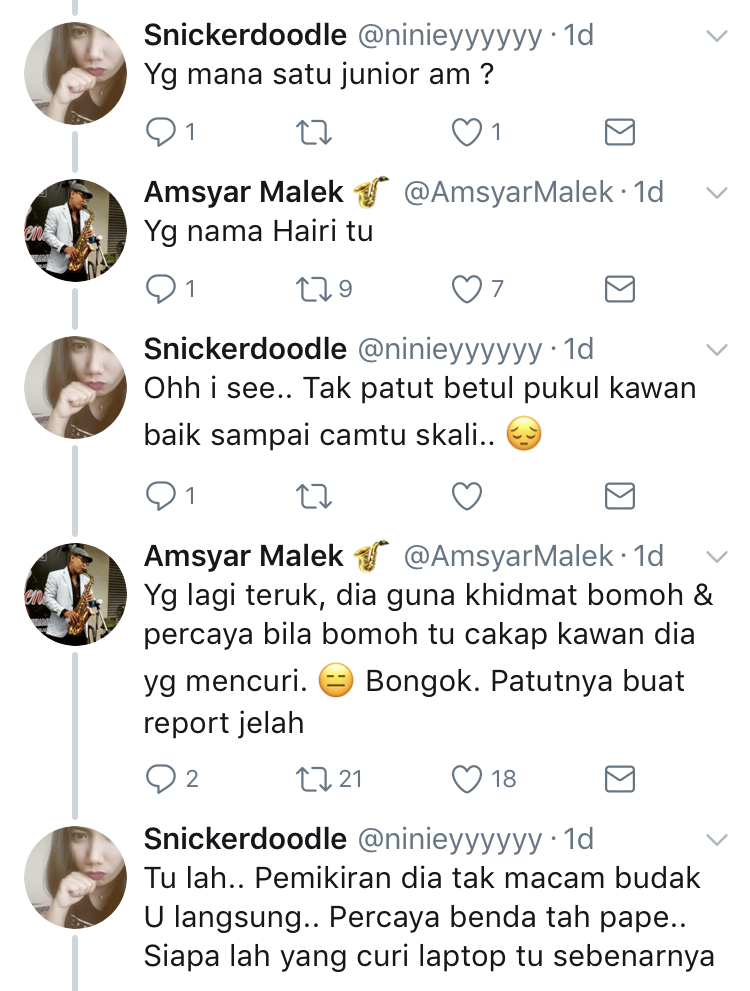Image resolution: width=750 pixels, height=991 pixels.
Task: Retweet the "Ohh i see.." tweet
Action: click(314, 495)
